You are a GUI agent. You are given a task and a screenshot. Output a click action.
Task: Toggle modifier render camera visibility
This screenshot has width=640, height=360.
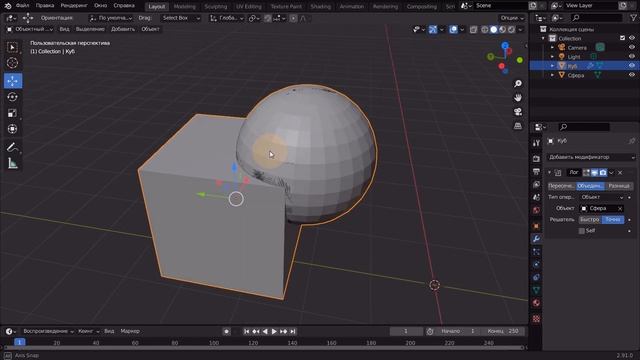click(603, 173)
